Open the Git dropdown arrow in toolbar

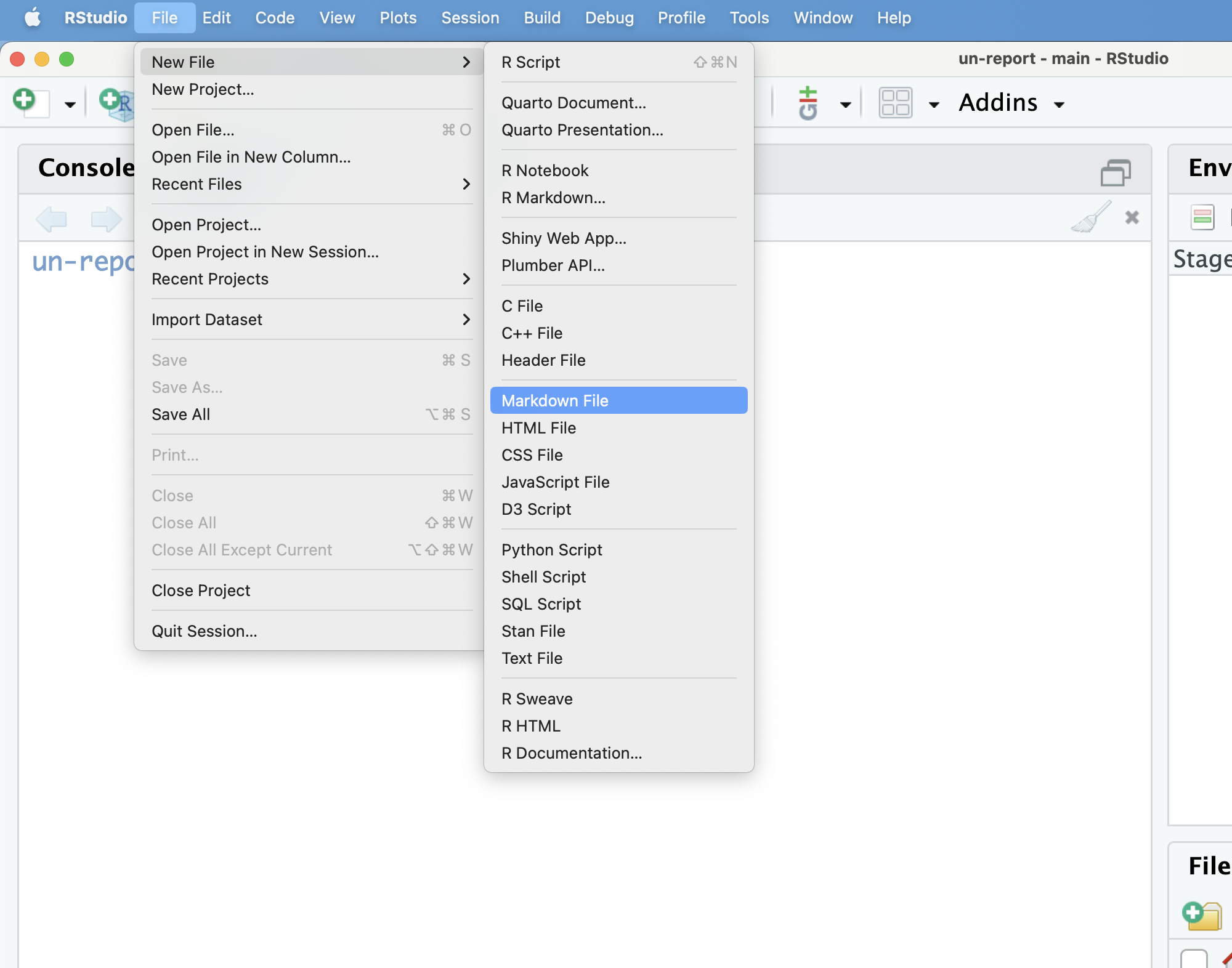(x=846, y=105)
